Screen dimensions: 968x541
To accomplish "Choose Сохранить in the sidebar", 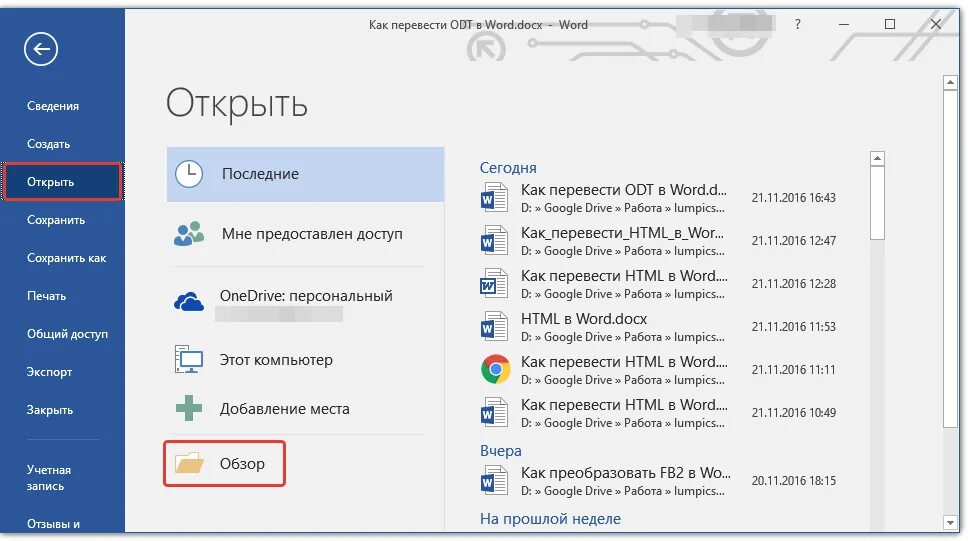I will [x=56, y=220].
